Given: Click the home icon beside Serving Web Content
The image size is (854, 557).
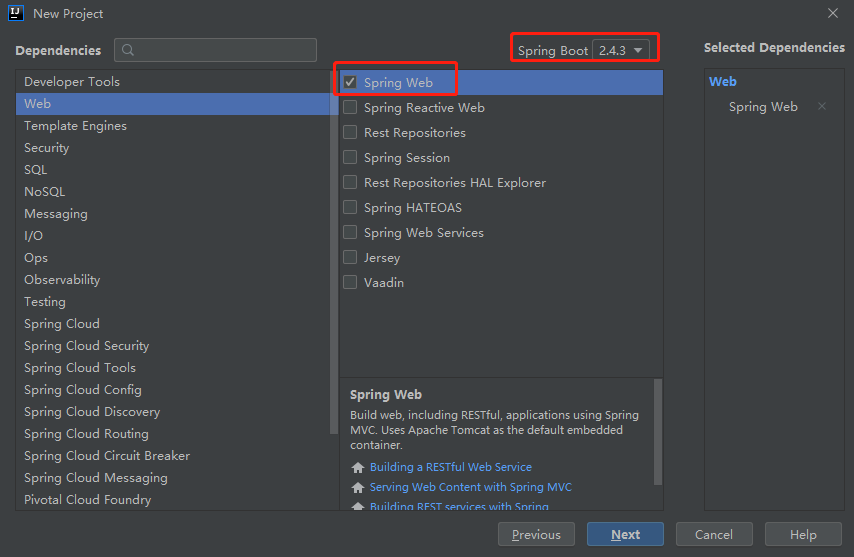Looking at the screenshot, I should coord(358,488).
